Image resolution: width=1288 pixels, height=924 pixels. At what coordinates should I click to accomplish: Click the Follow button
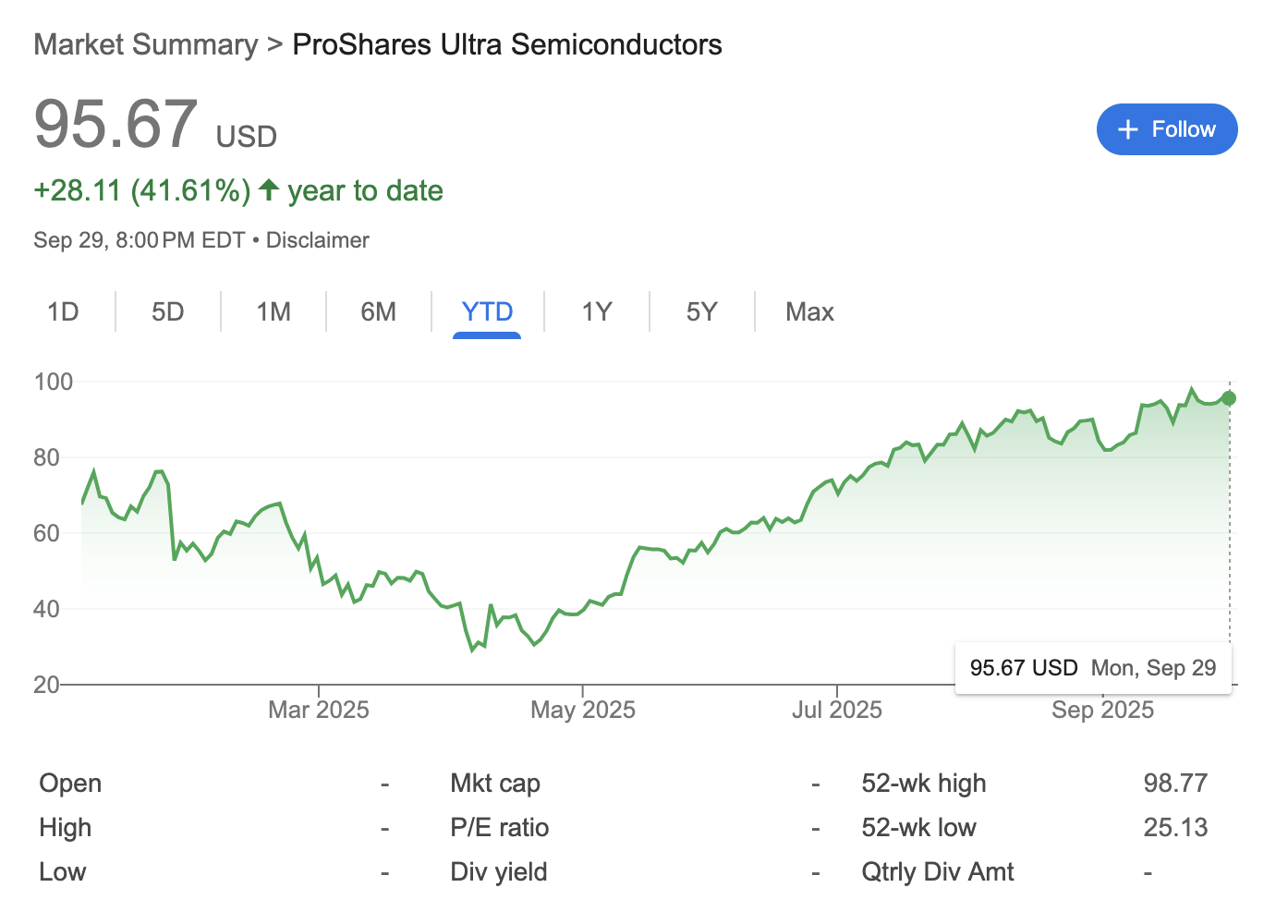coord(1166,129)
